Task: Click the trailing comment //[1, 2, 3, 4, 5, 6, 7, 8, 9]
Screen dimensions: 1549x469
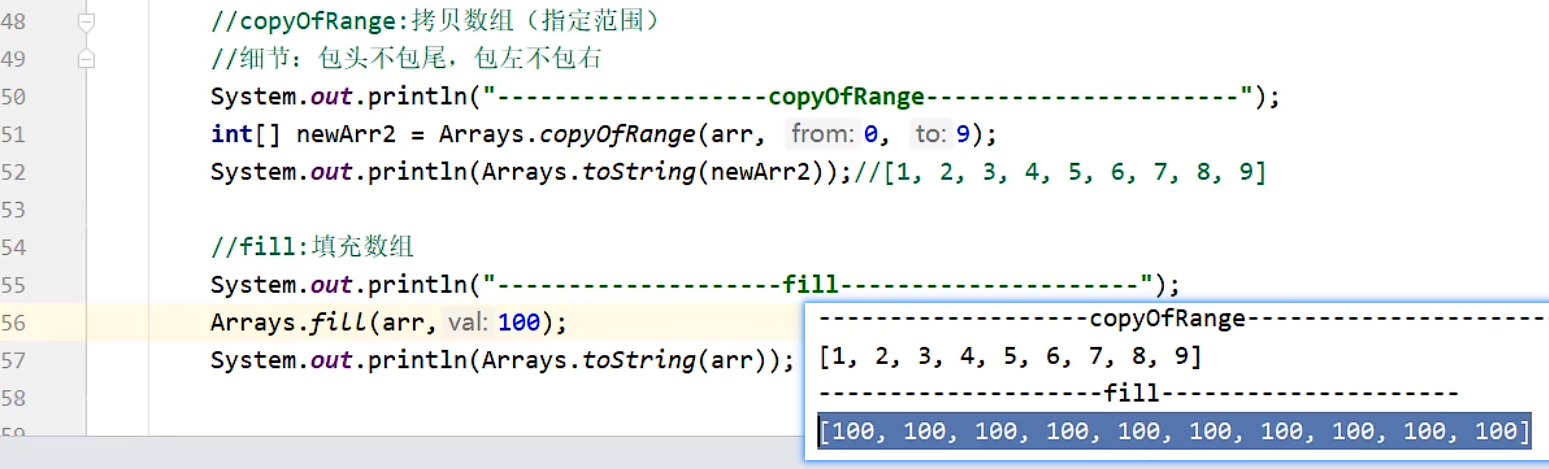Action: coord(1060,172)
